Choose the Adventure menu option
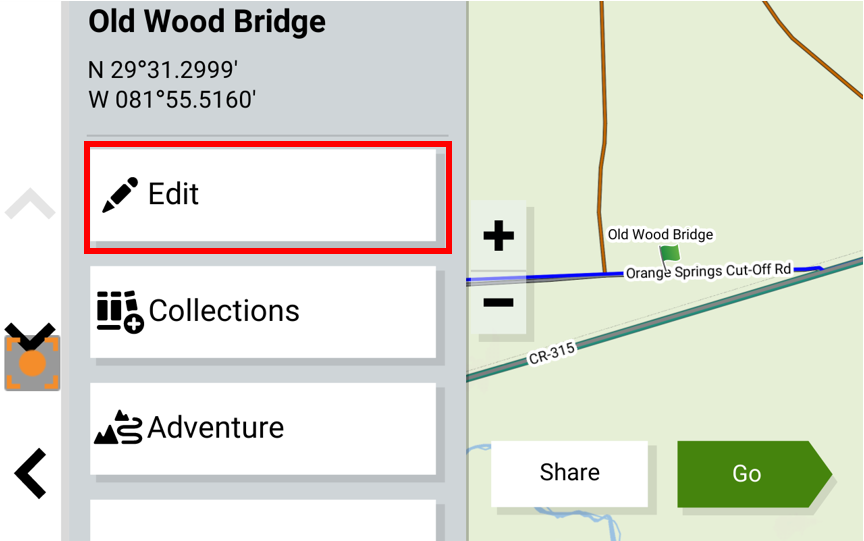The height and width of the screenshot is (541, 864). coord(263,429)
